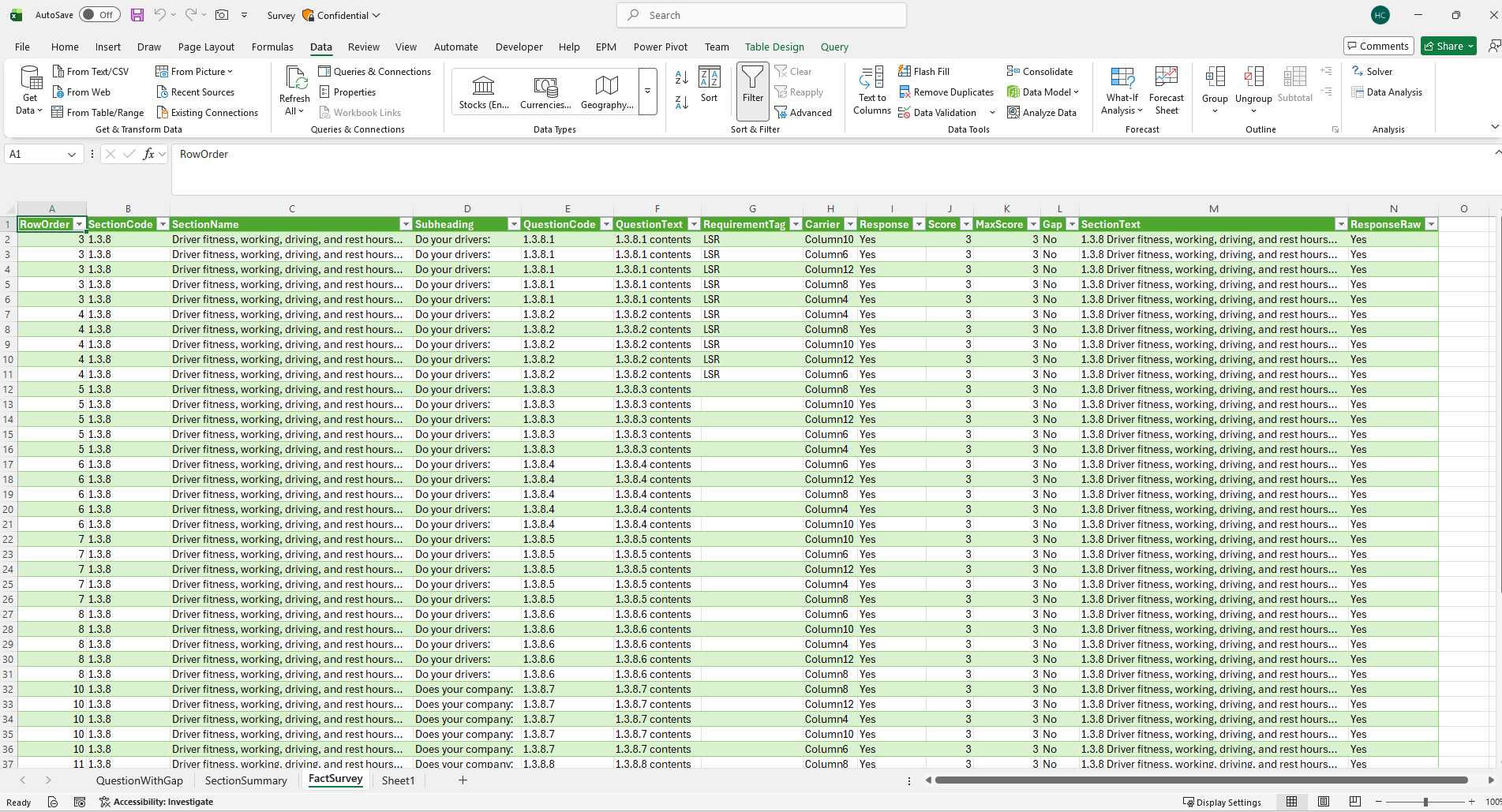Open Data Analysis tools
1502x812 pixels.
click(1387, 92)
